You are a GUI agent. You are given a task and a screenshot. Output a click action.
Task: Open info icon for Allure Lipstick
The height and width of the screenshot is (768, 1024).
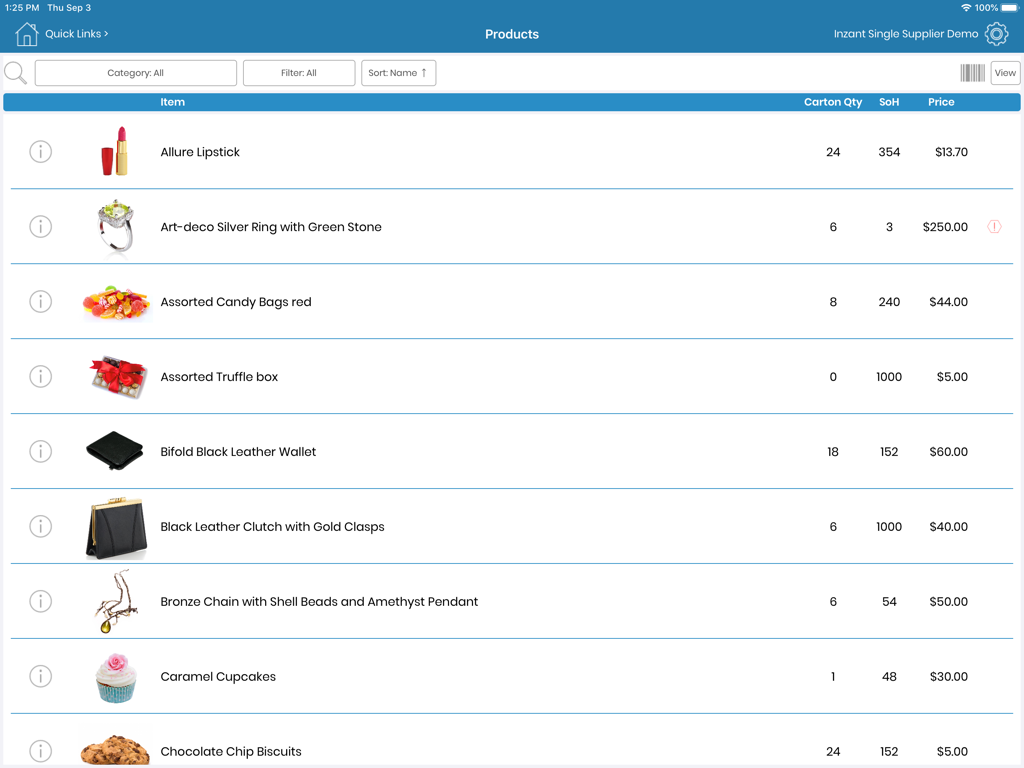click(x=40, y=151)
